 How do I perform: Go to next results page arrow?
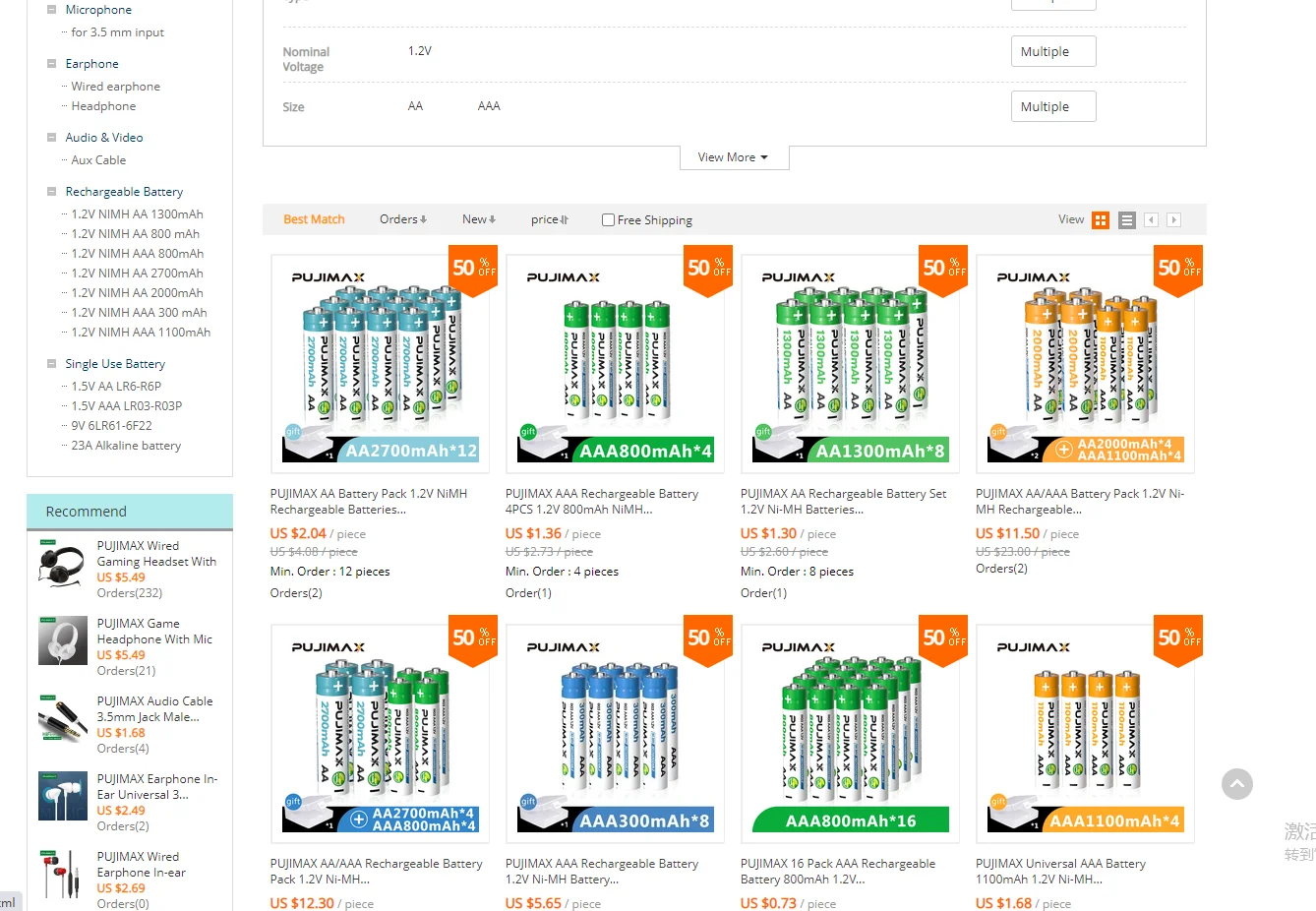tap(1173, 220)
